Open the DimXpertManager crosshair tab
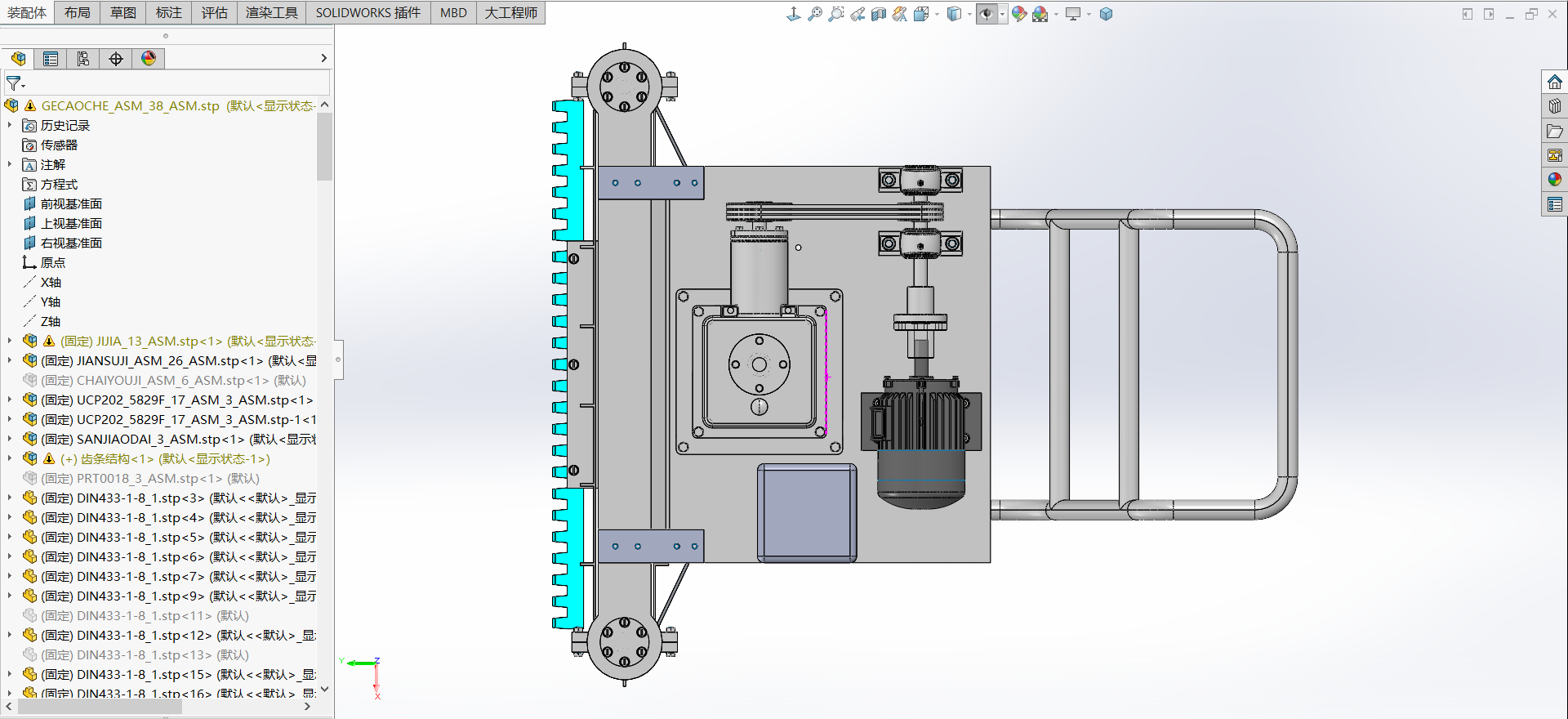The image size is (1568, 719). pos(116,59)
